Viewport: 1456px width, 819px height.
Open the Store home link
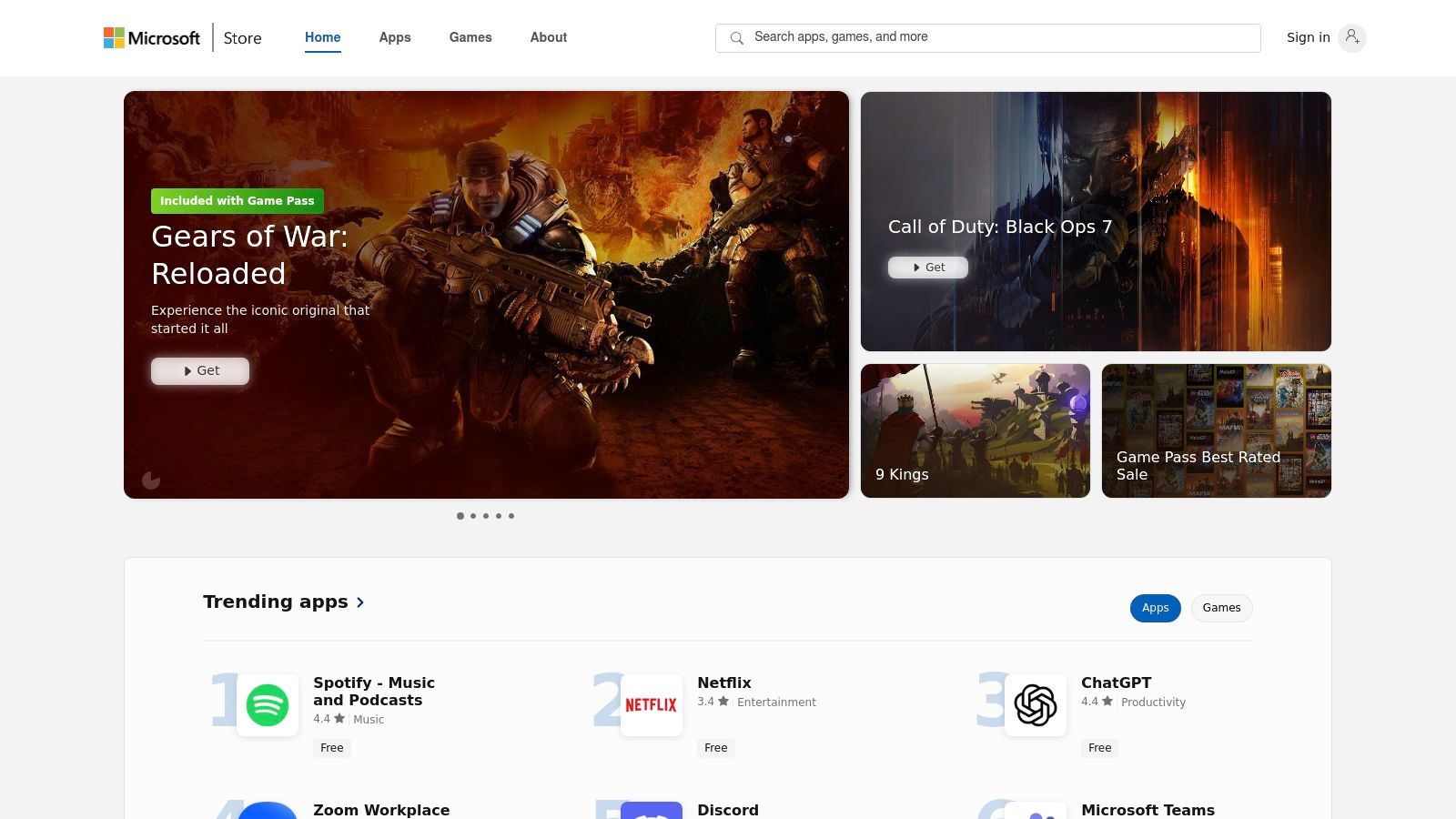pos(242,38)
